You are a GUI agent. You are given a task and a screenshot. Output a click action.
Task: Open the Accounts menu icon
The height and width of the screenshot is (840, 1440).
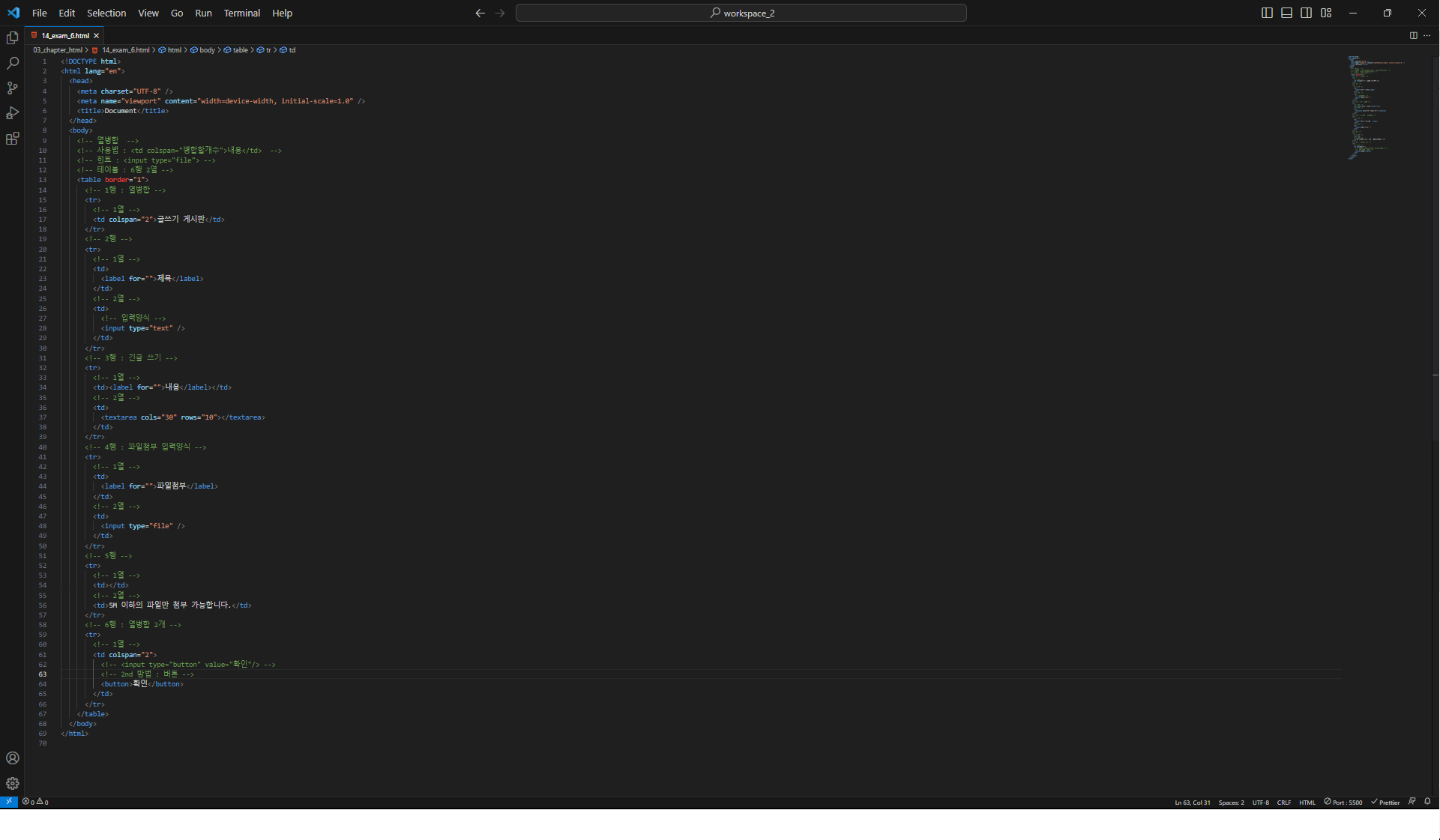click(12, 758)
